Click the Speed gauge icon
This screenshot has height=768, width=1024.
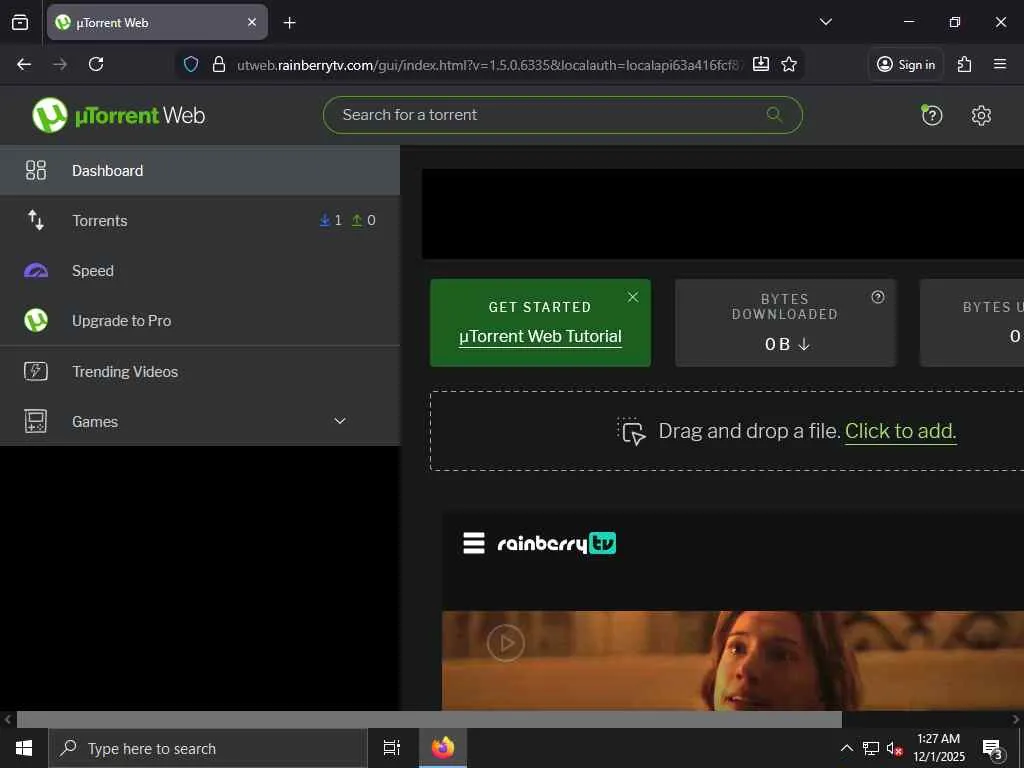[36, 270]
